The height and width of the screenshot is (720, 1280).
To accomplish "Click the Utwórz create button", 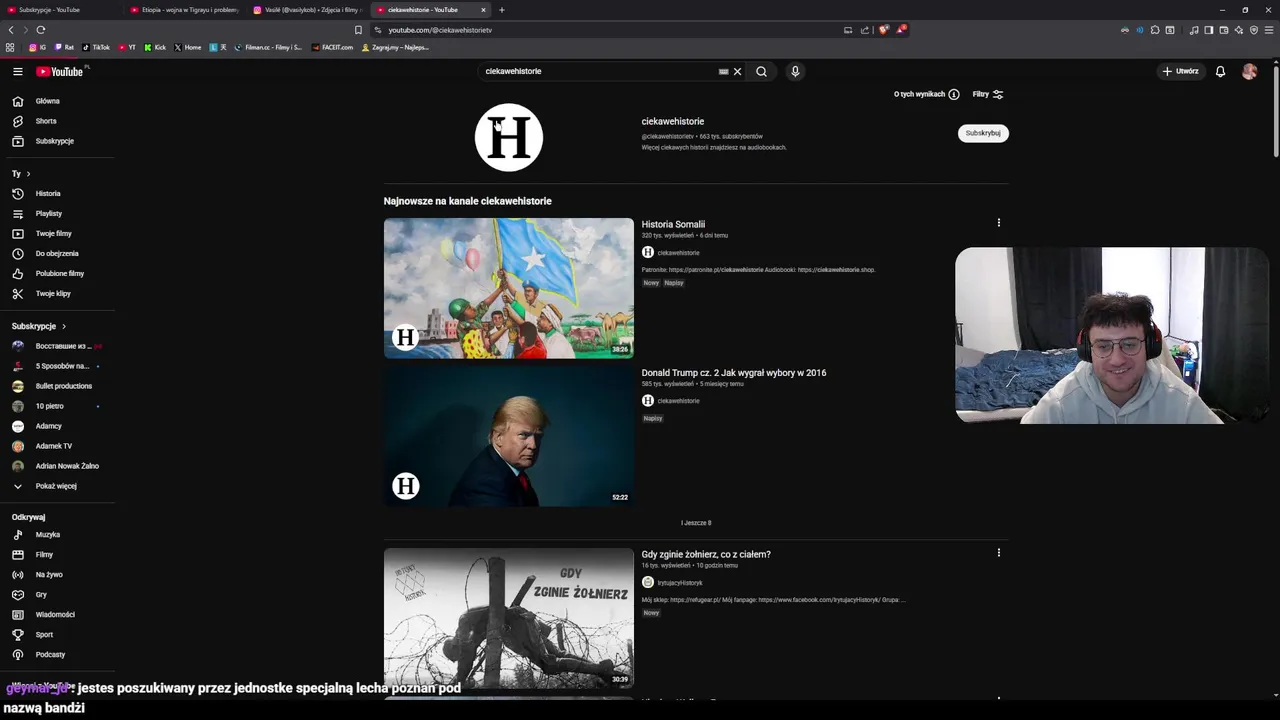I will point(1180,71).
